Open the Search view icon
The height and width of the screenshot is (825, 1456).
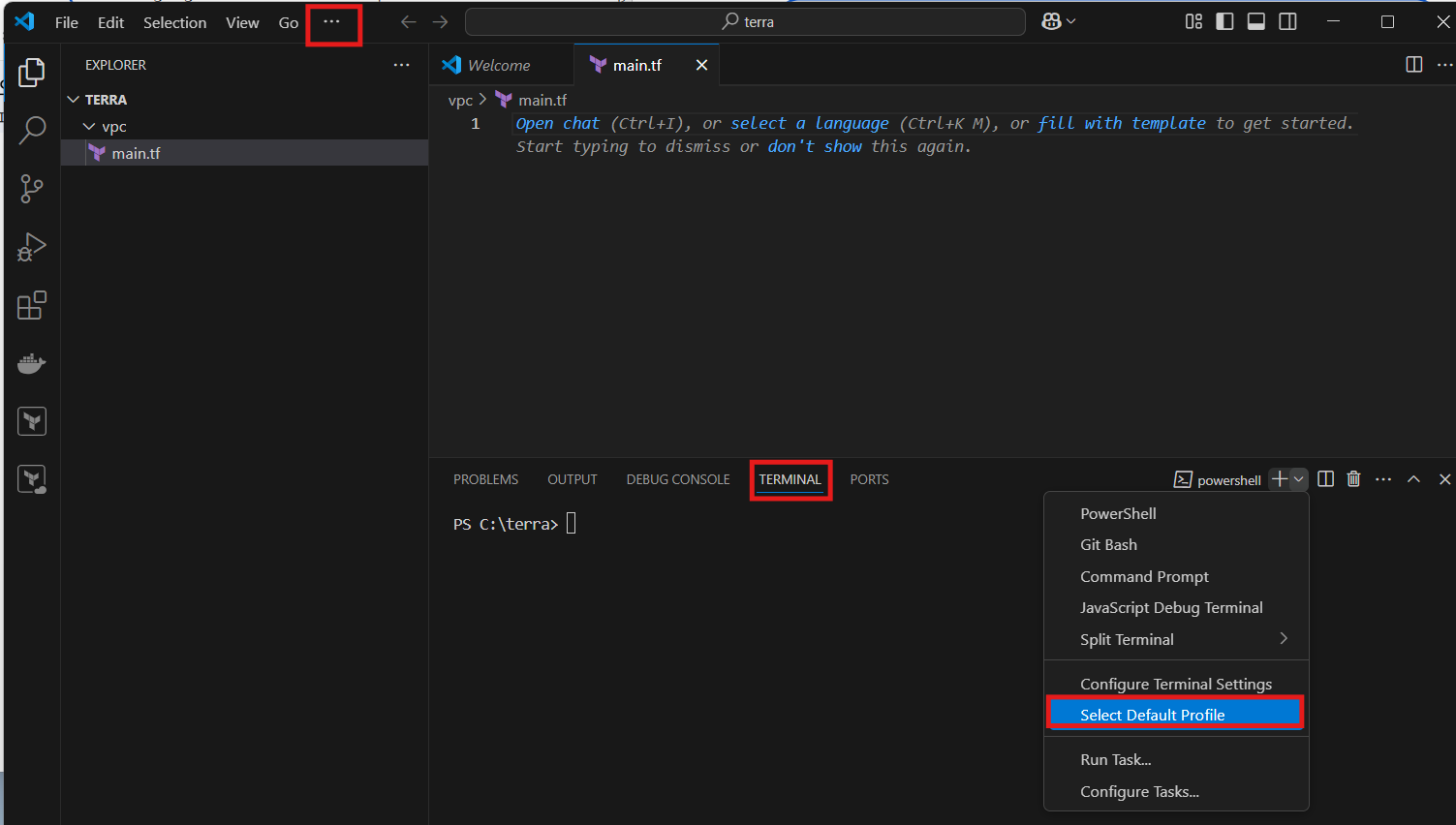pyautogui.click(x=32, y=131)
